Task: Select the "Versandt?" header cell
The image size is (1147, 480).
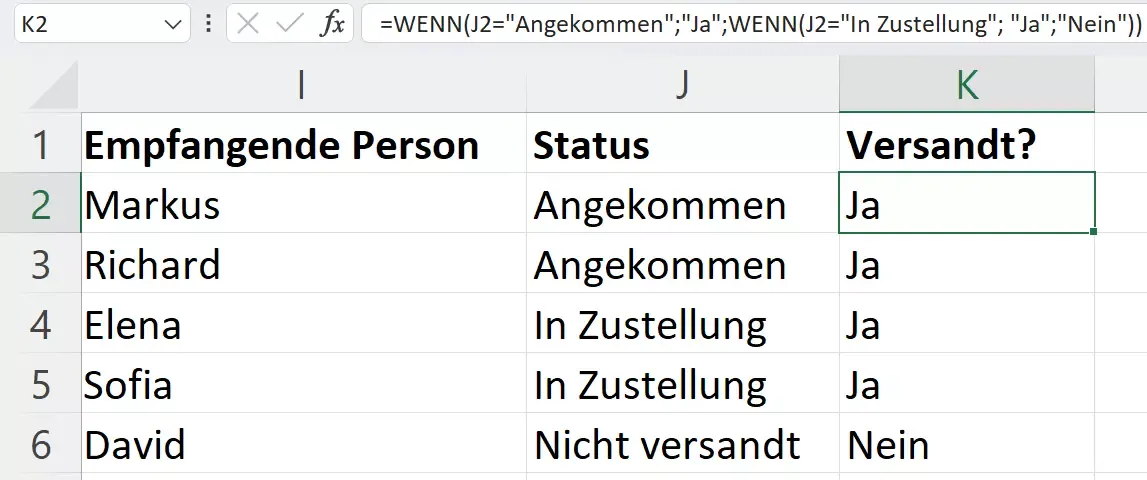Action: tap(966, 146)
